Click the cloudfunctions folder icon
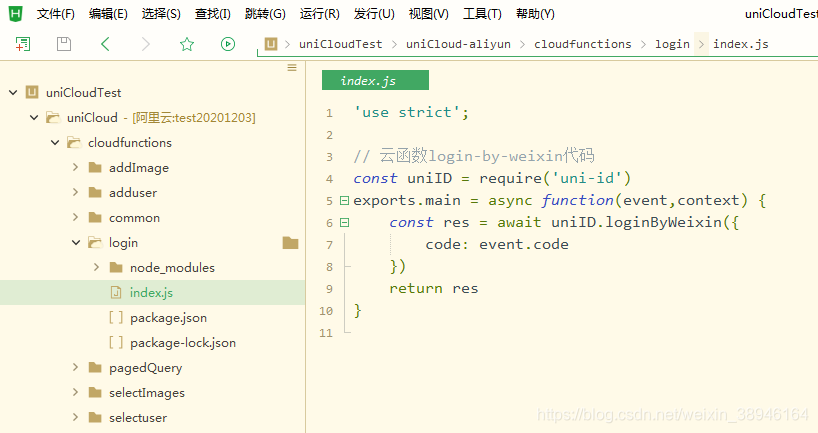818x433 pixels. point(74,142)
